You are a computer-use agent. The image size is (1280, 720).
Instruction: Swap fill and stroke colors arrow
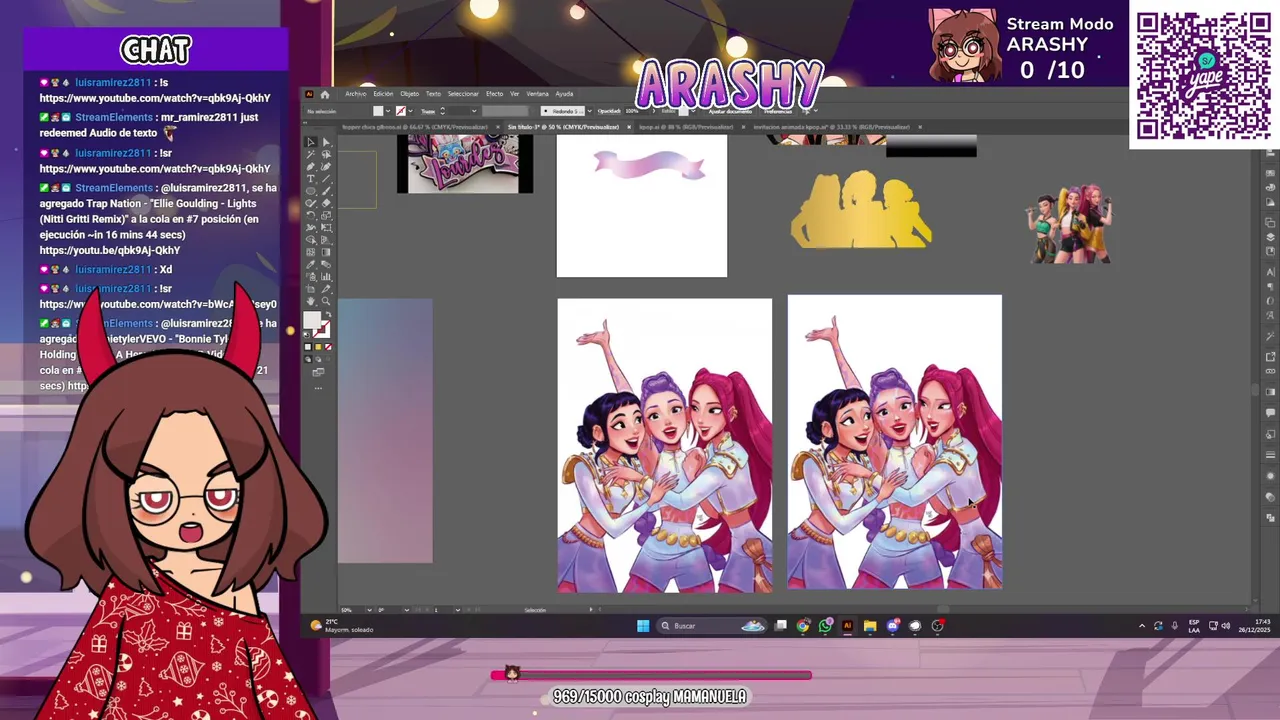coord(329,314)
